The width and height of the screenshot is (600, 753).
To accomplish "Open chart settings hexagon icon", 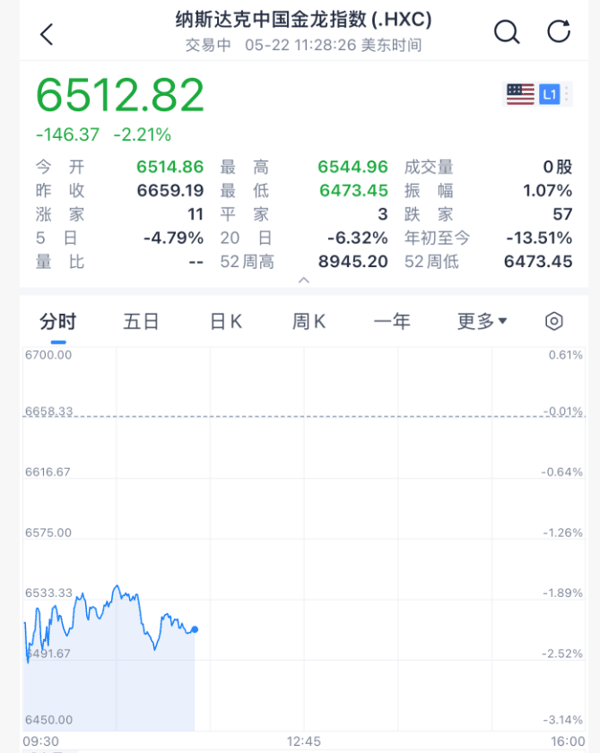I will pyautogui.click(x=554, y=321).
